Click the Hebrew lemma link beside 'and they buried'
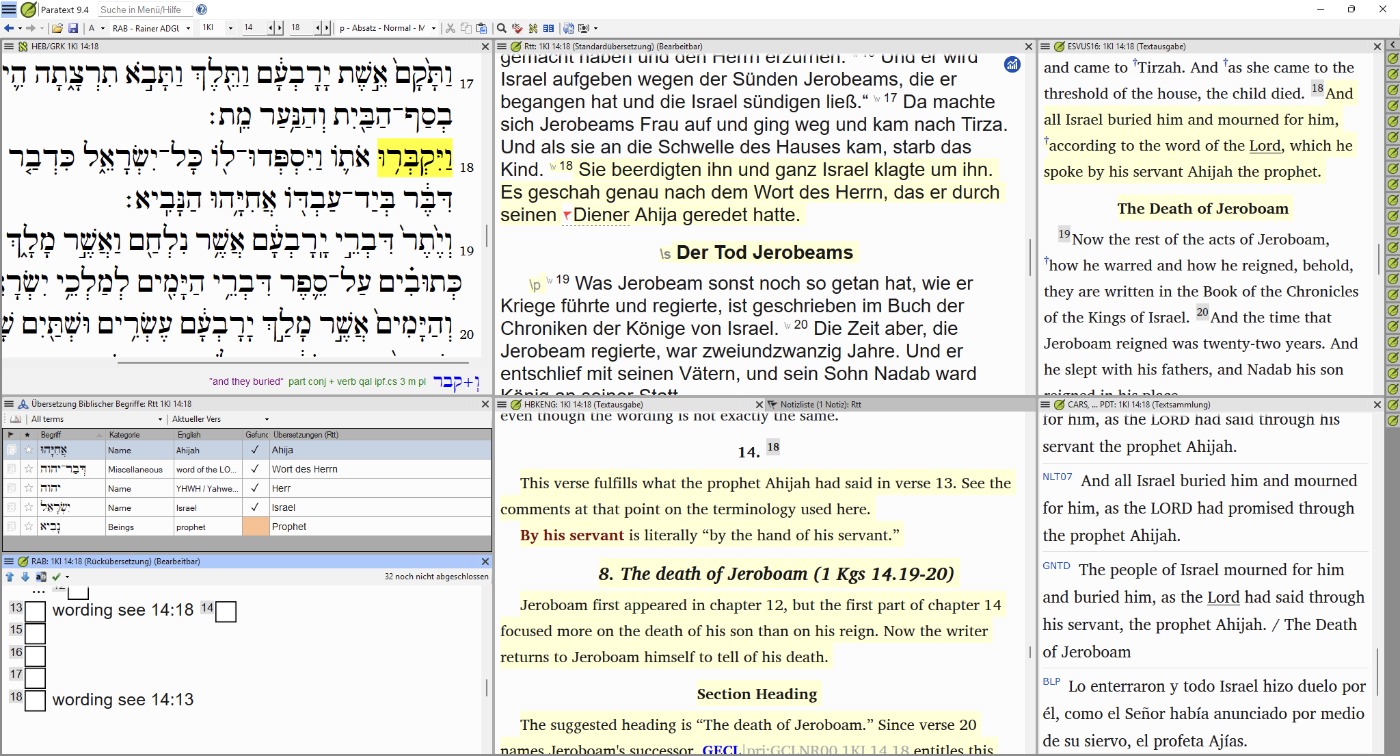The height and width of the screenshot is (756, 1400). click(457, 381)
